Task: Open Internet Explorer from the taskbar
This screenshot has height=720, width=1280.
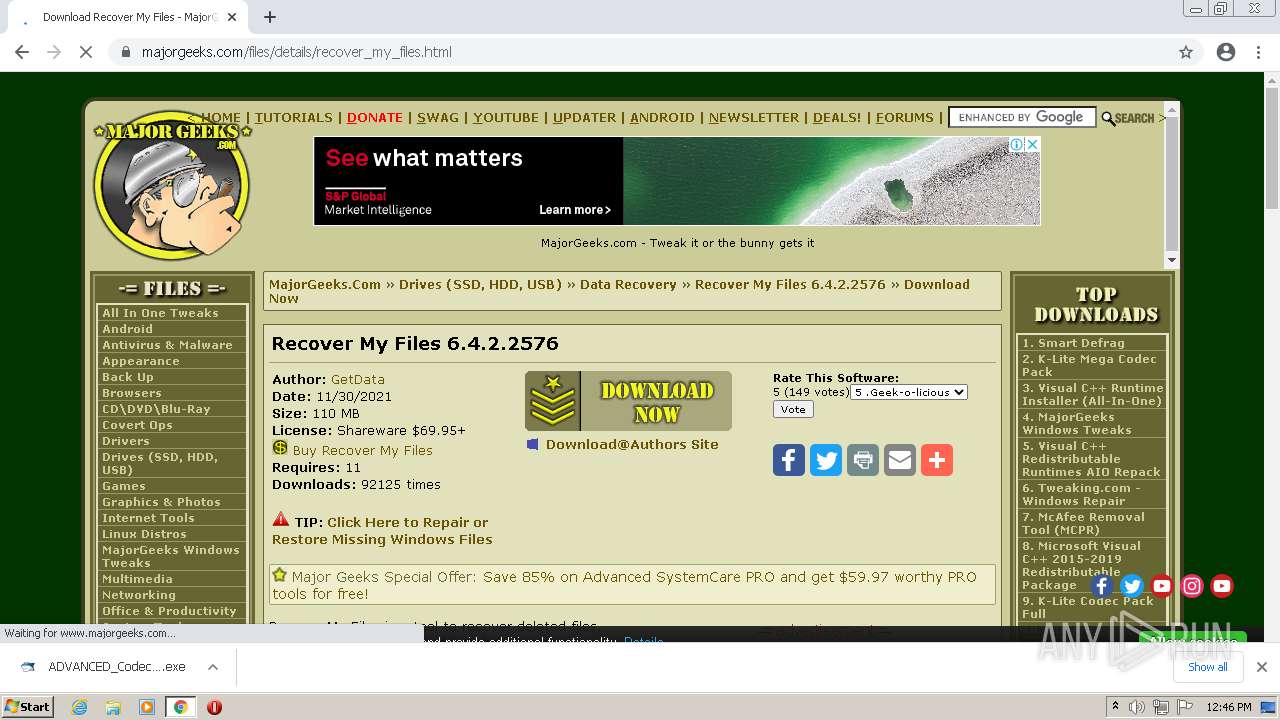Action: point(79,707)
